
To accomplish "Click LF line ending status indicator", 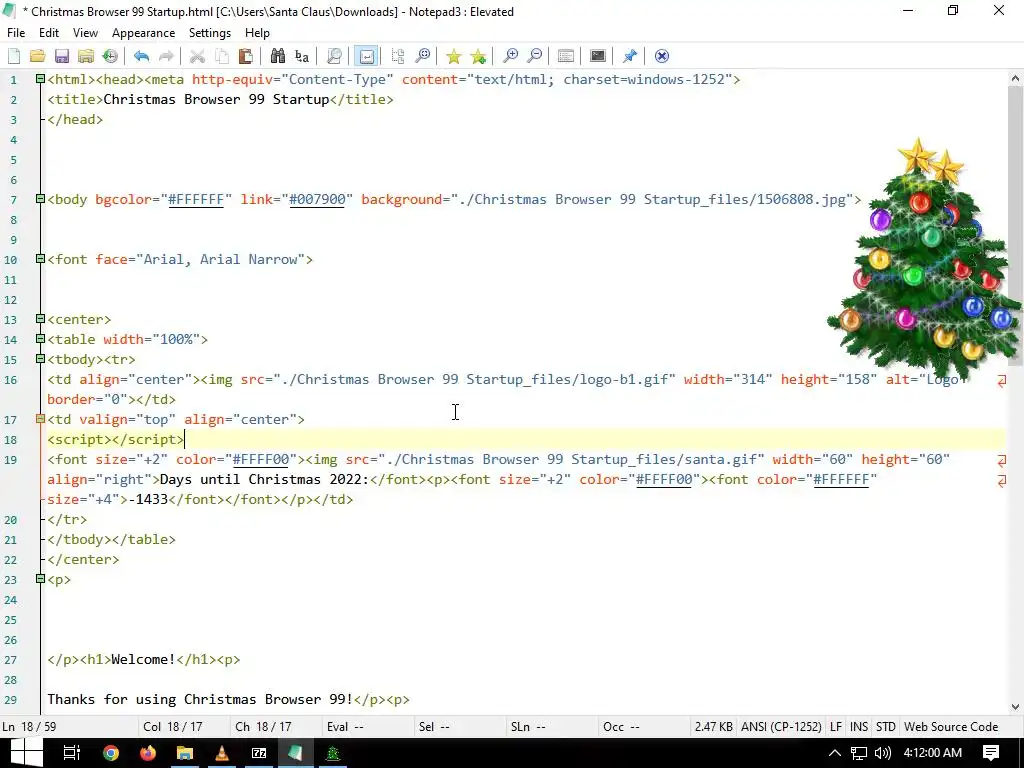I will click(836, 727).
